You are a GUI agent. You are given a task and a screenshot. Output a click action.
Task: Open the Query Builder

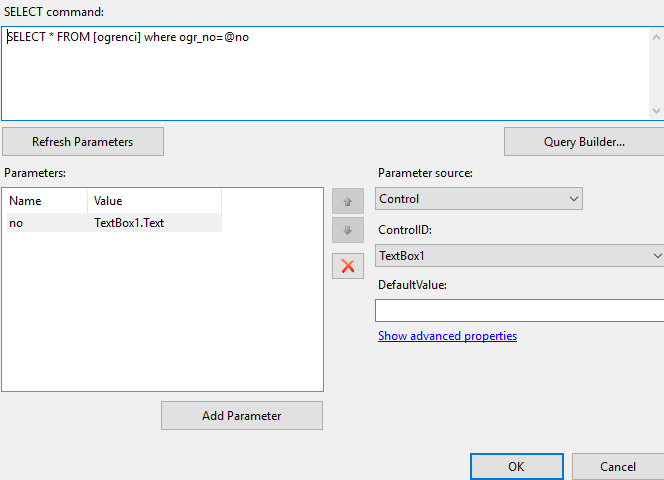[584, 142]
